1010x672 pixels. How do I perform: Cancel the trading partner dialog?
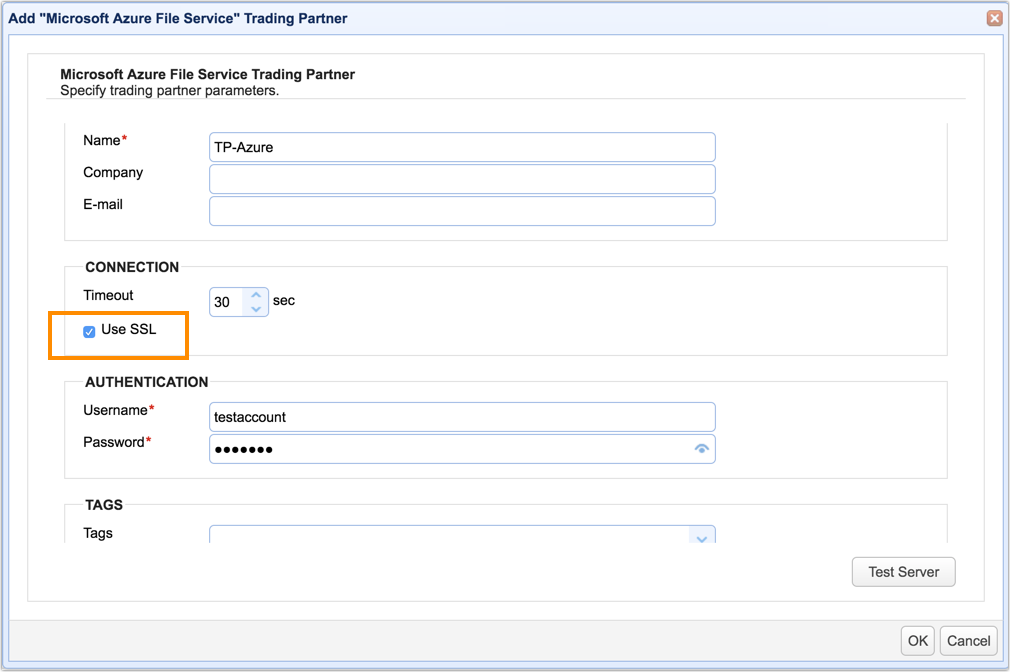coord(967,640)
